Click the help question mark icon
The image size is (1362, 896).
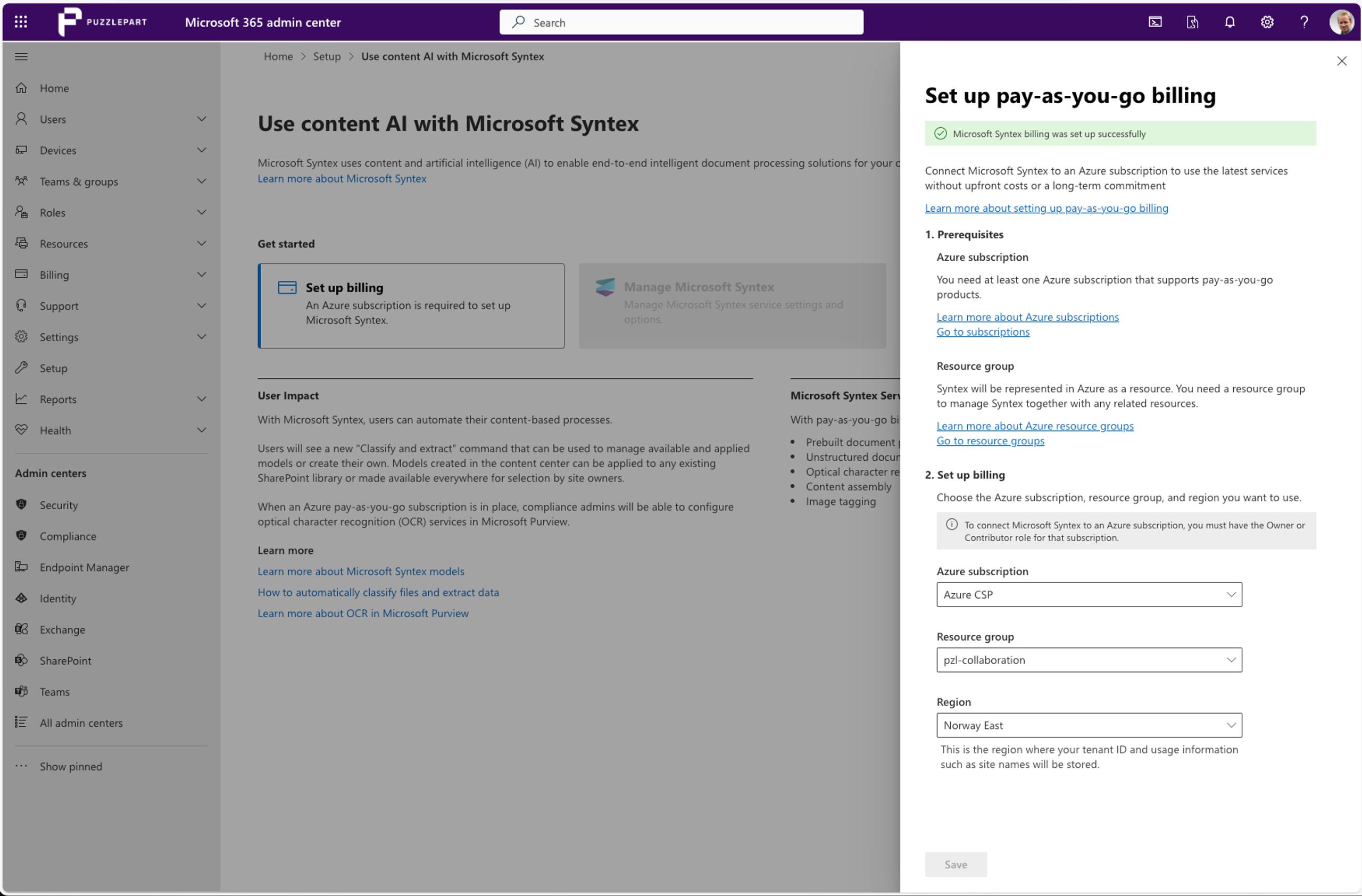pyautogui.click(x=1303, y=22)
